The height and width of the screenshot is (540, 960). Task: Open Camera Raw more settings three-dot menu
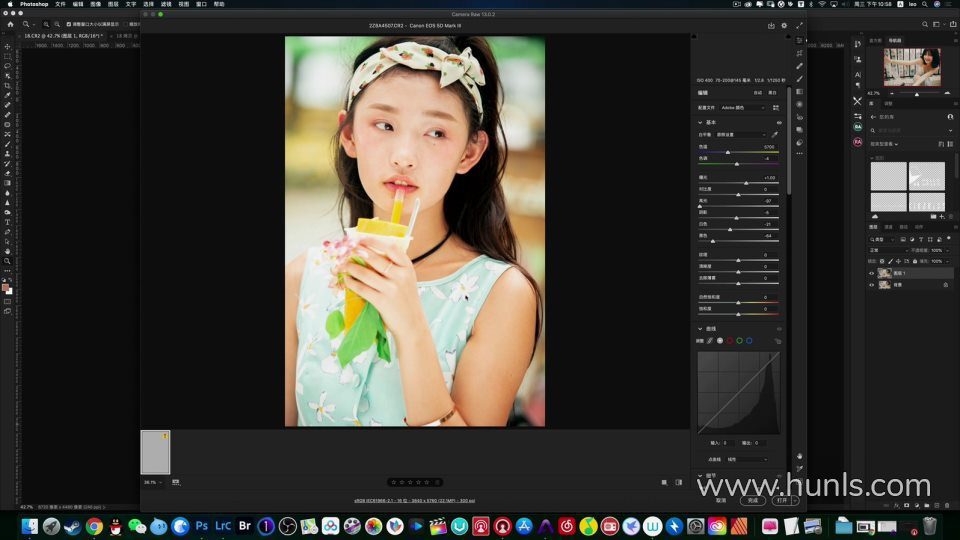click(x=800, y=154)
